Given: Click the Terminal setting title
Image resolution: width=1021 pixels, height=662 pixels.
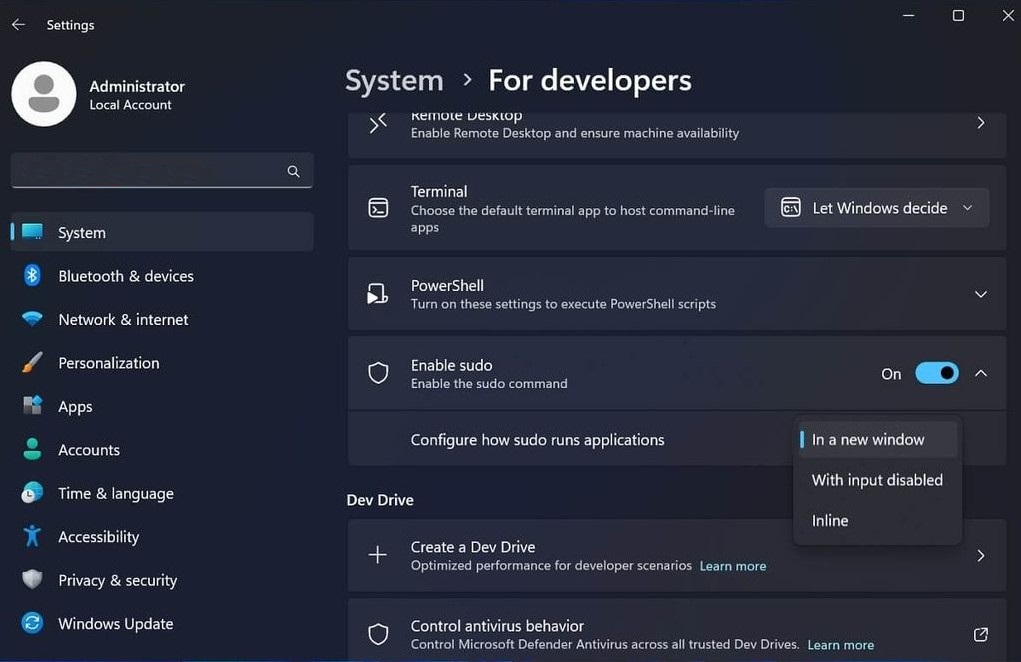Looking at the screenshot, I should pos(439,191).
